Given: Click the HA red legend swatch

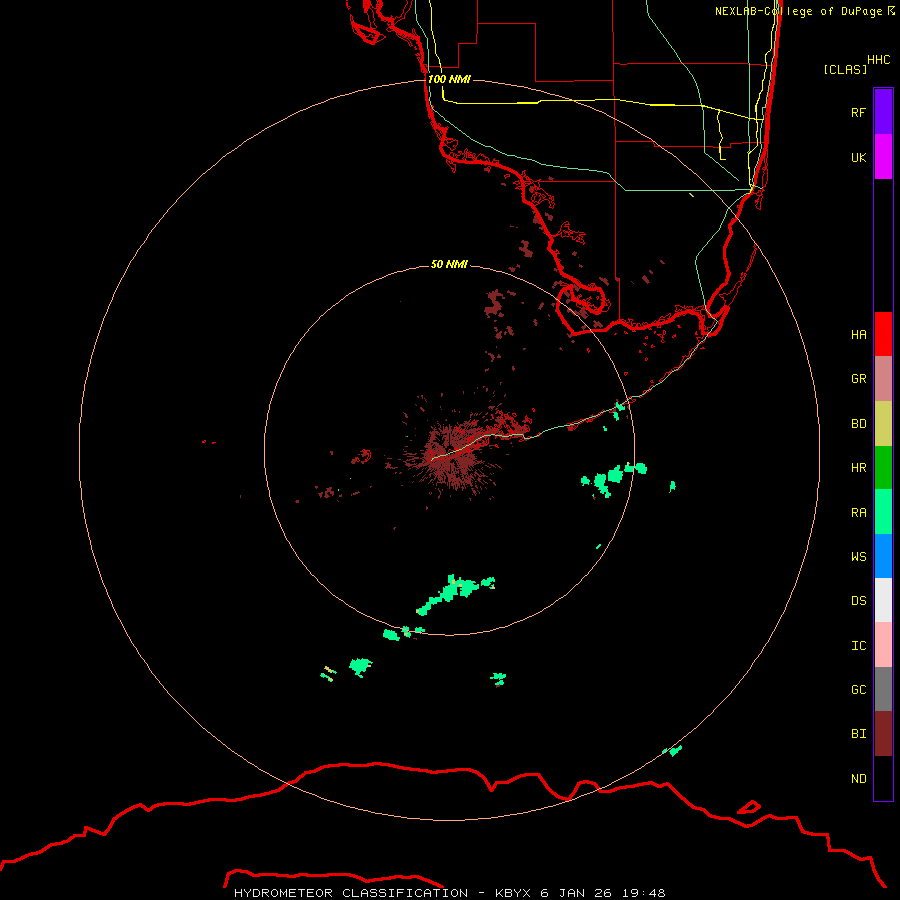Looking at the screenshot, I should [883, 334].
